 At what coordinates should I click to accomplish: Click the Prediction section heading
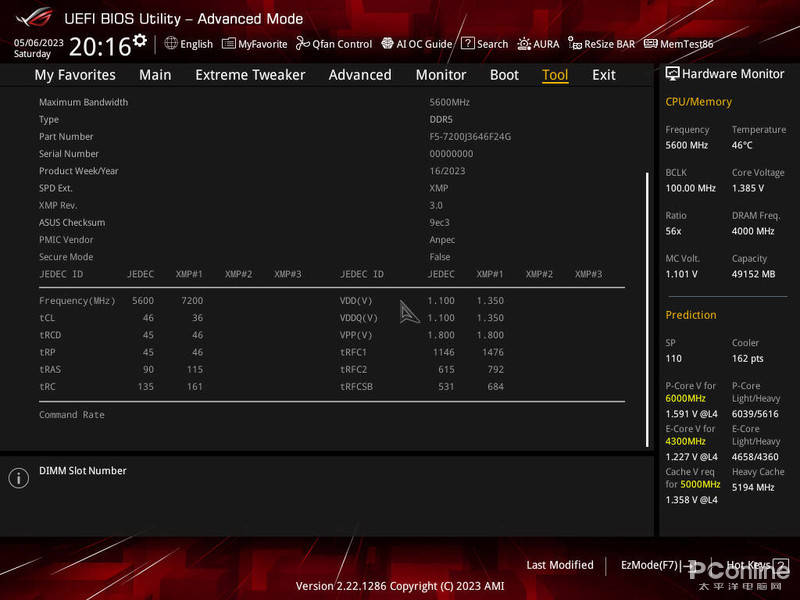pos(691,315)
